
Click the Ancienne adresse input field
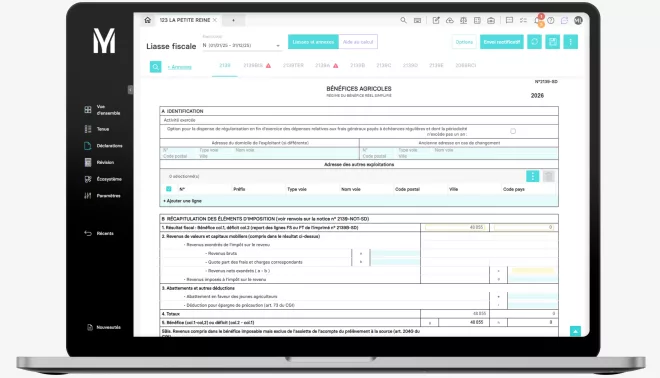459,153
